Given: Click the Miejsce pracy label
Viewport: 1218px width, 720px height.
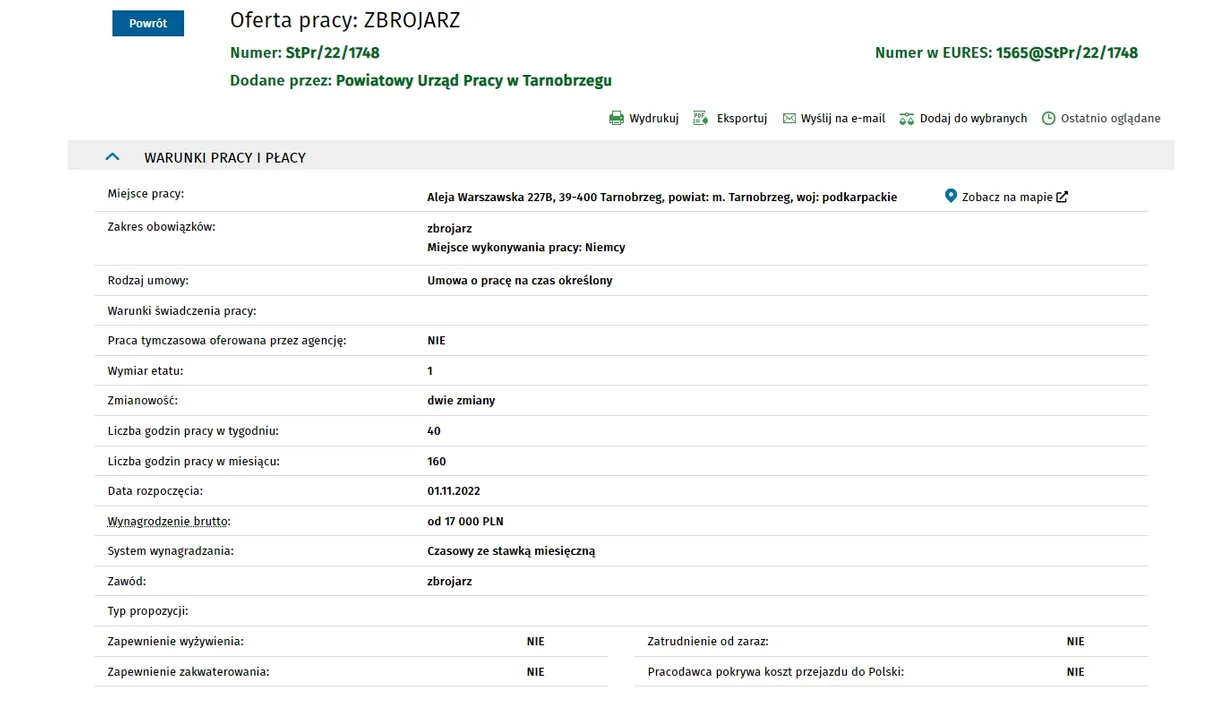Looking at the screenshot, I should pyautogui.click(x=146, y=193).
